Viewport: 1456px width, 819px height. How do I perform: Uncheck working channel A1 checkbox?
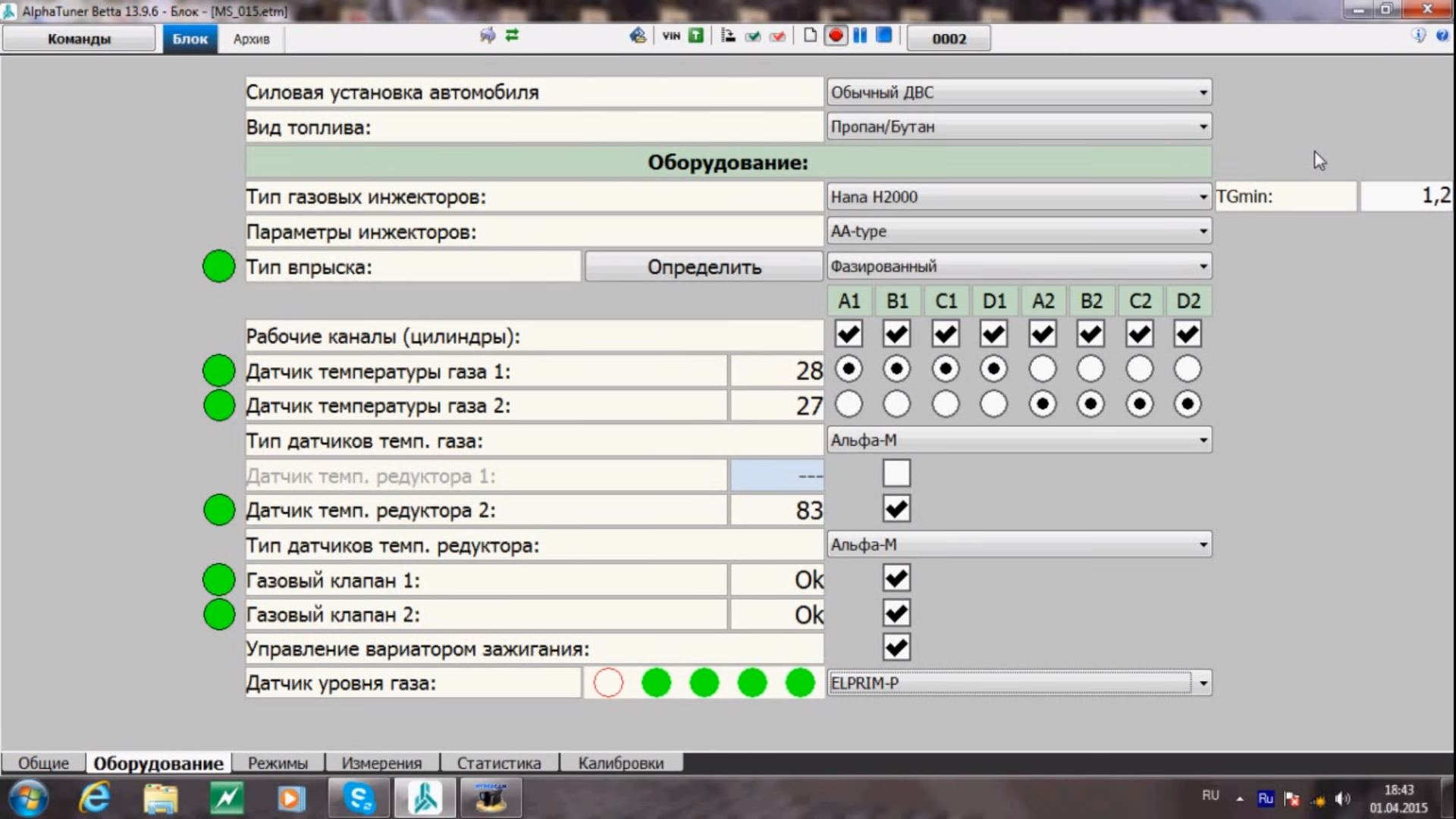click(849, 334)
